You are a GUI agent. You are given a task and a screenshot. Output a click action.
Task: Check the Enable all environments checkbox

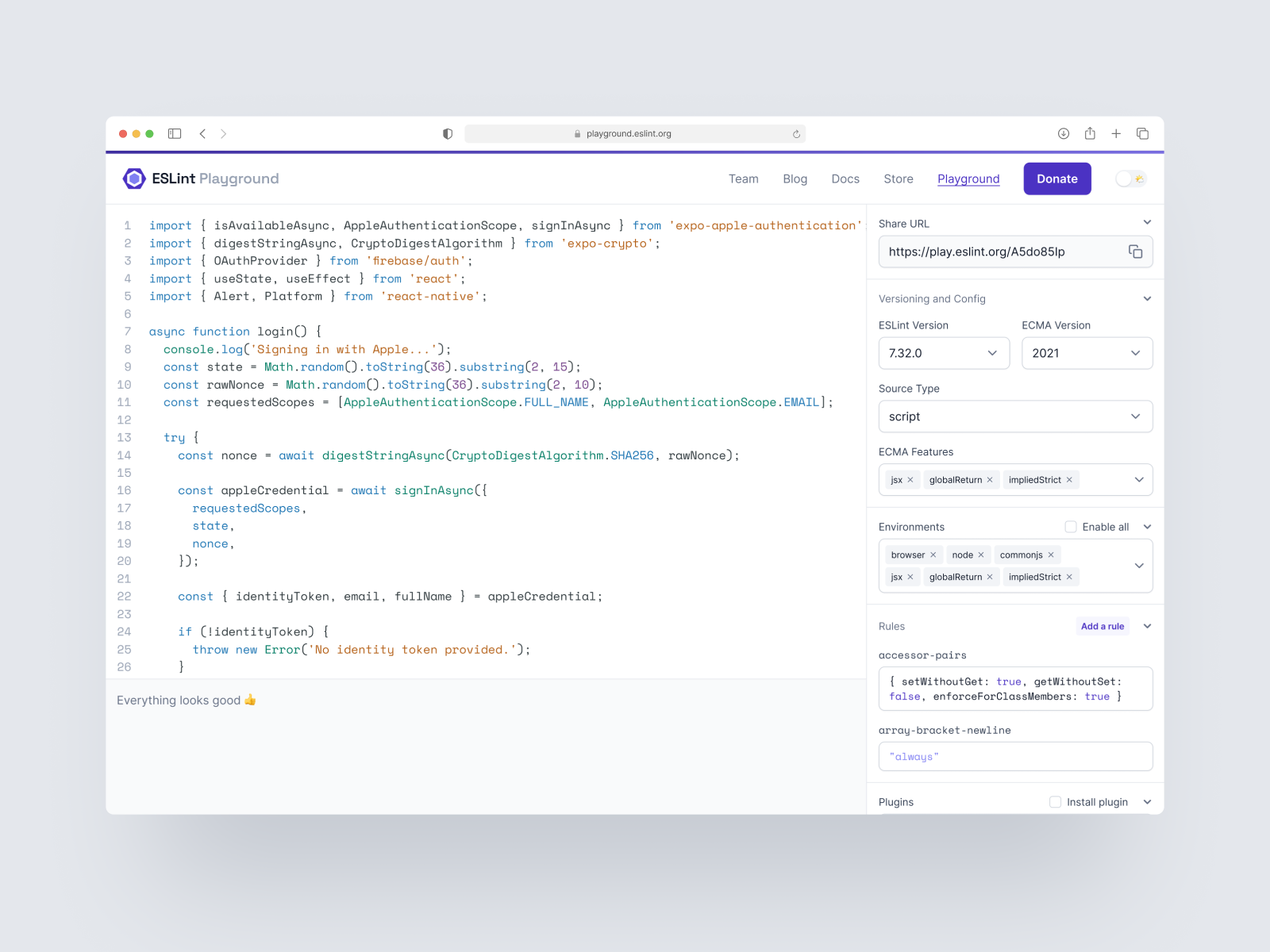[x=1071, y=526]
